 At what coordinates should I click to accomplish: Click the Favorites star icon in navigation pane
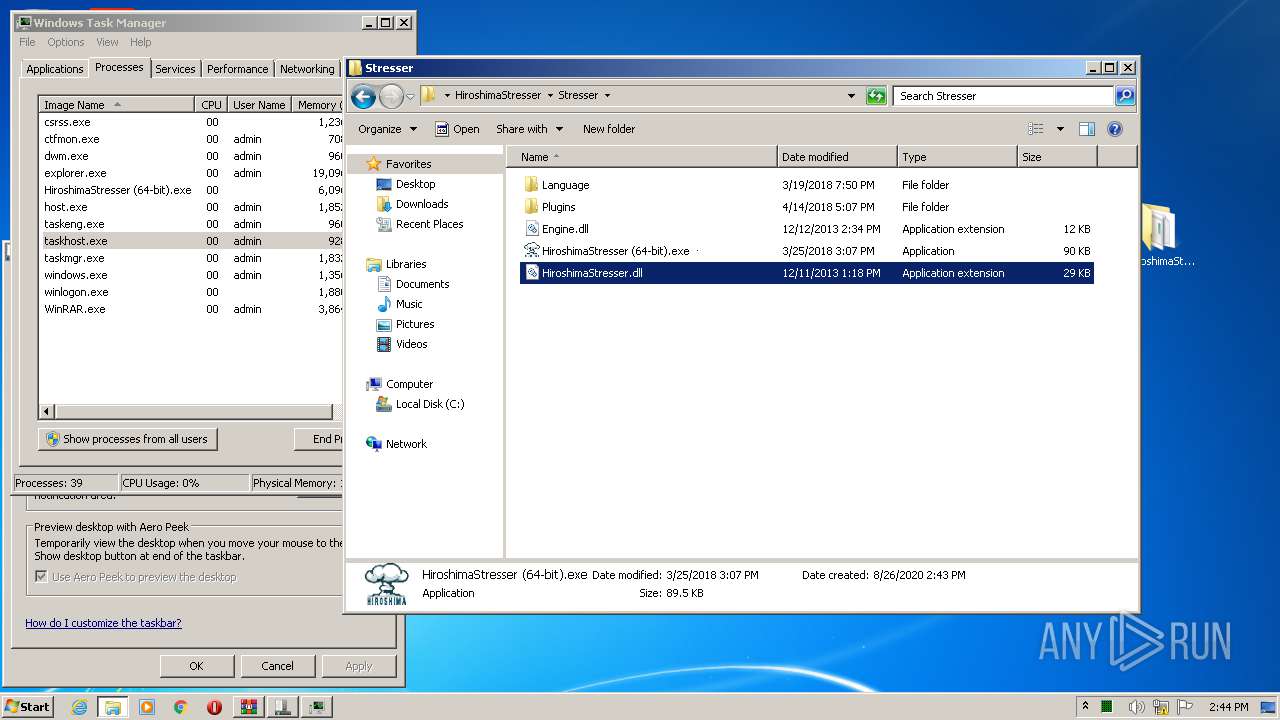tap(373, 164)
